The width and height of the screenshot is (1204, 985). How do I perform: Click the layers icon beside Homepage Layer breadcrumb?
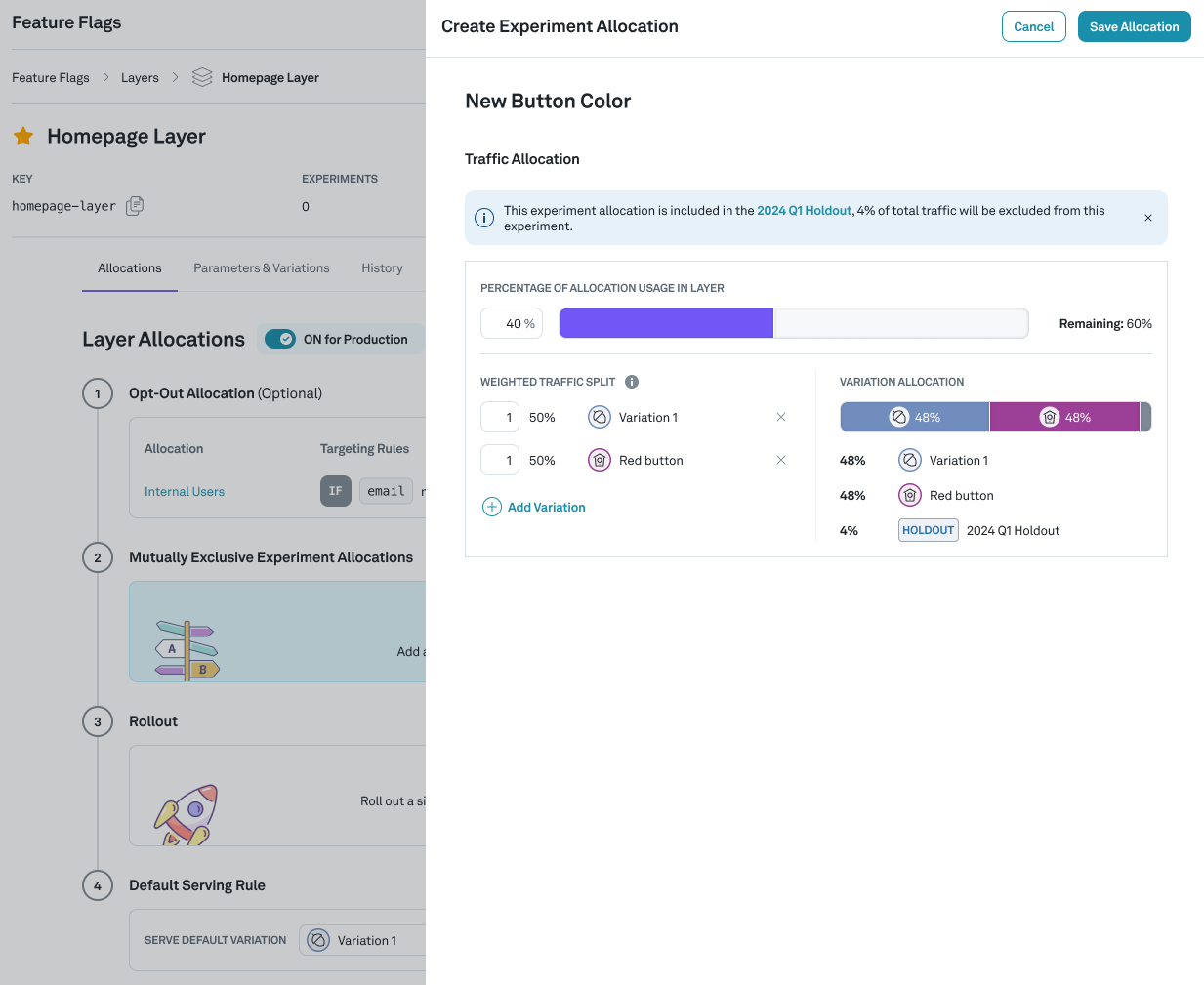click(200, 76)
